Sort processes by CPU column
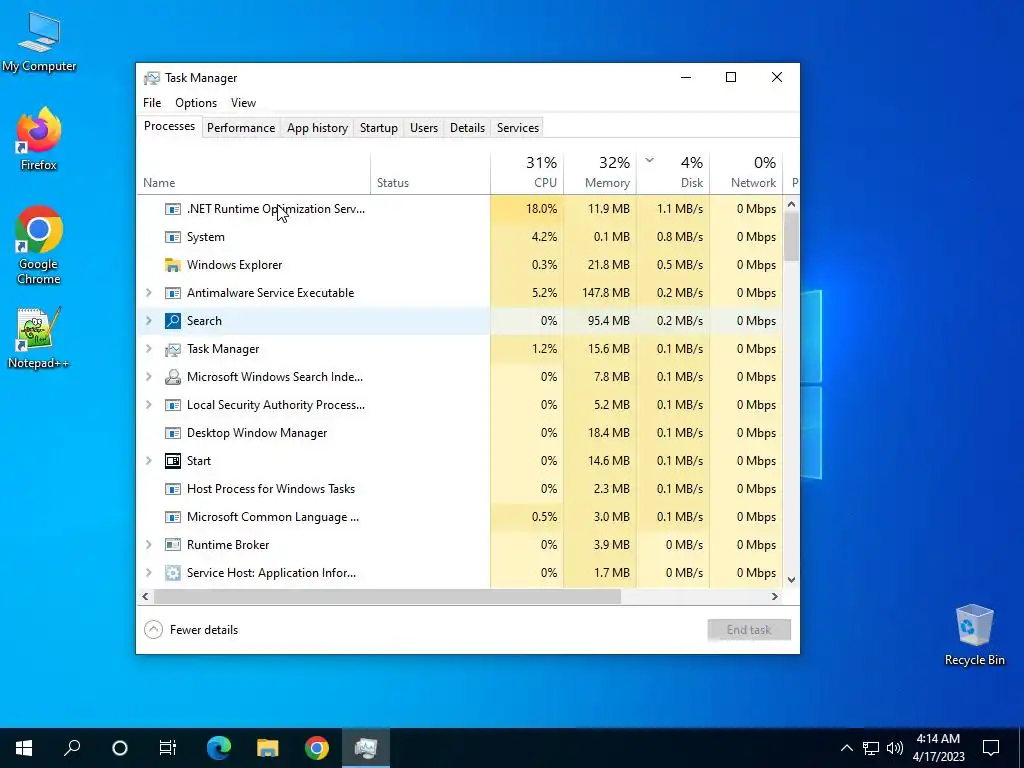This screenshot has width=1024, height=768. pyautogui.click(x=527, y=172)
